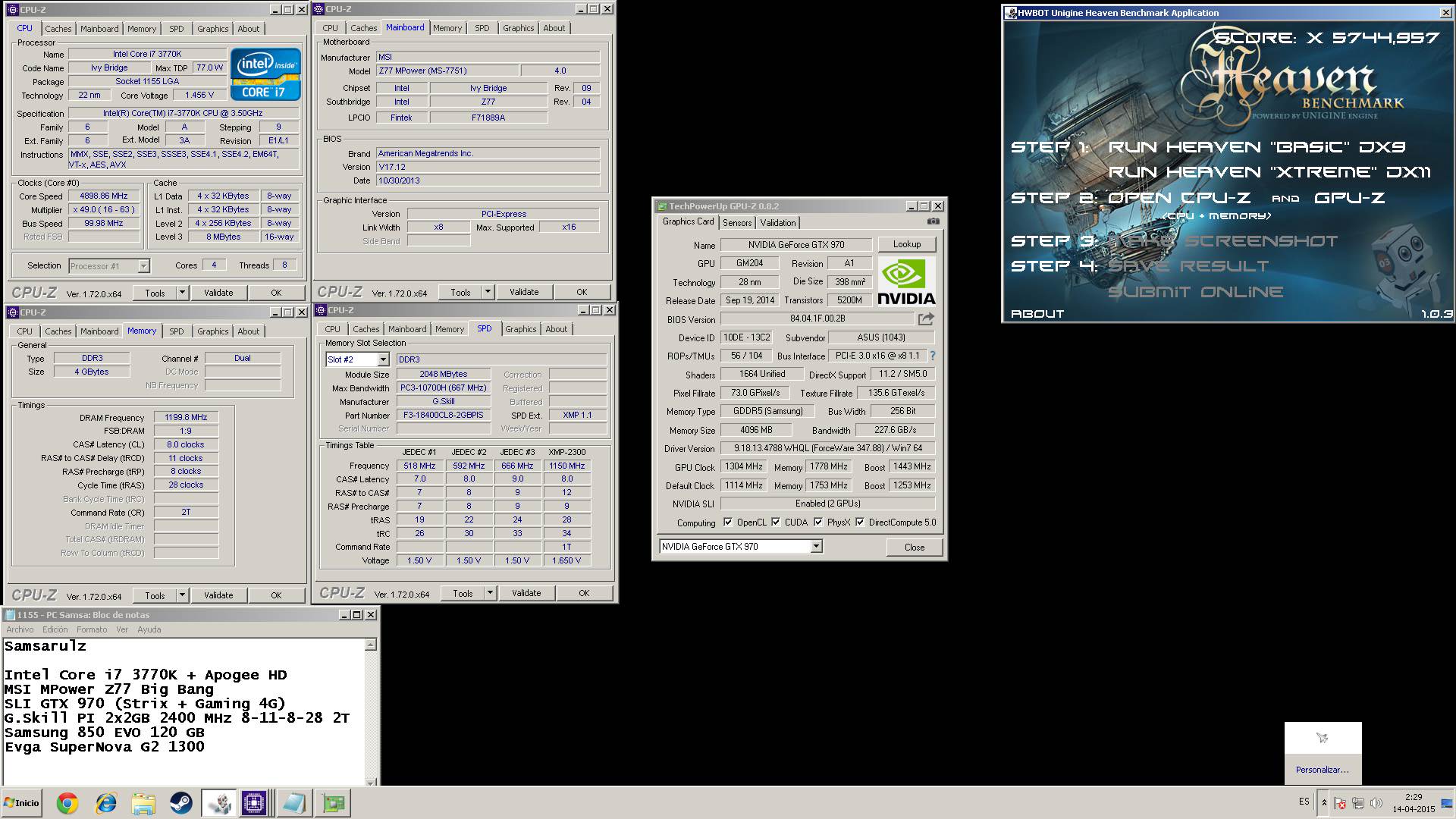Switch to SPD tab in Memory window
The image size is (1456, 819).
[177, 331]
